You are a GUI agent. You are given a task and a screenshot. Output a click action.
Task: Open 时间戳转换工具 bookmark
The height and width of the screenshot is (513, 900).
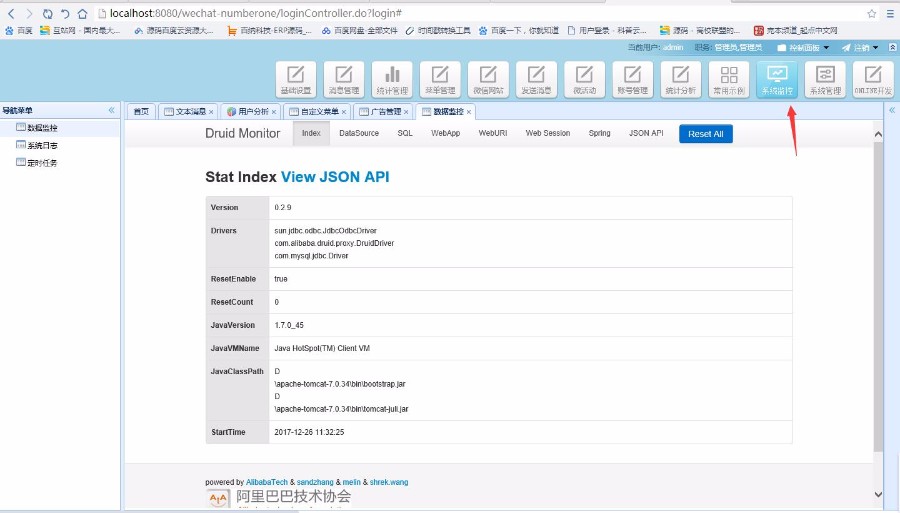coord(438,30)
